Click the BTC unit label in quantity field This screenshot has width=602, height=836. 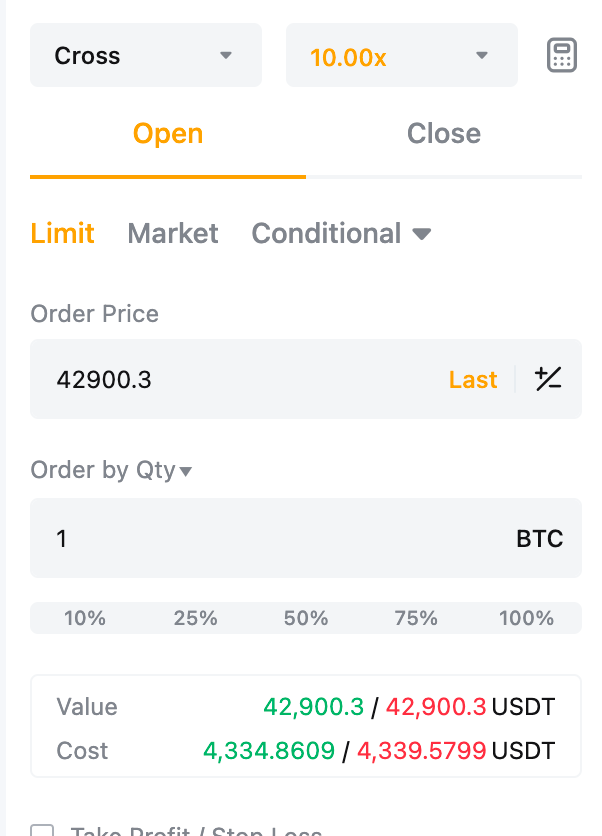(539, 539)
